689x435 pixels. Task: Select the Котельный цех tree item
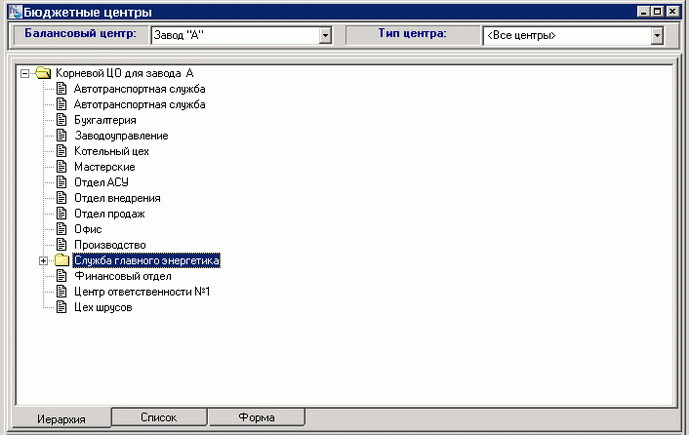[111, 152]
